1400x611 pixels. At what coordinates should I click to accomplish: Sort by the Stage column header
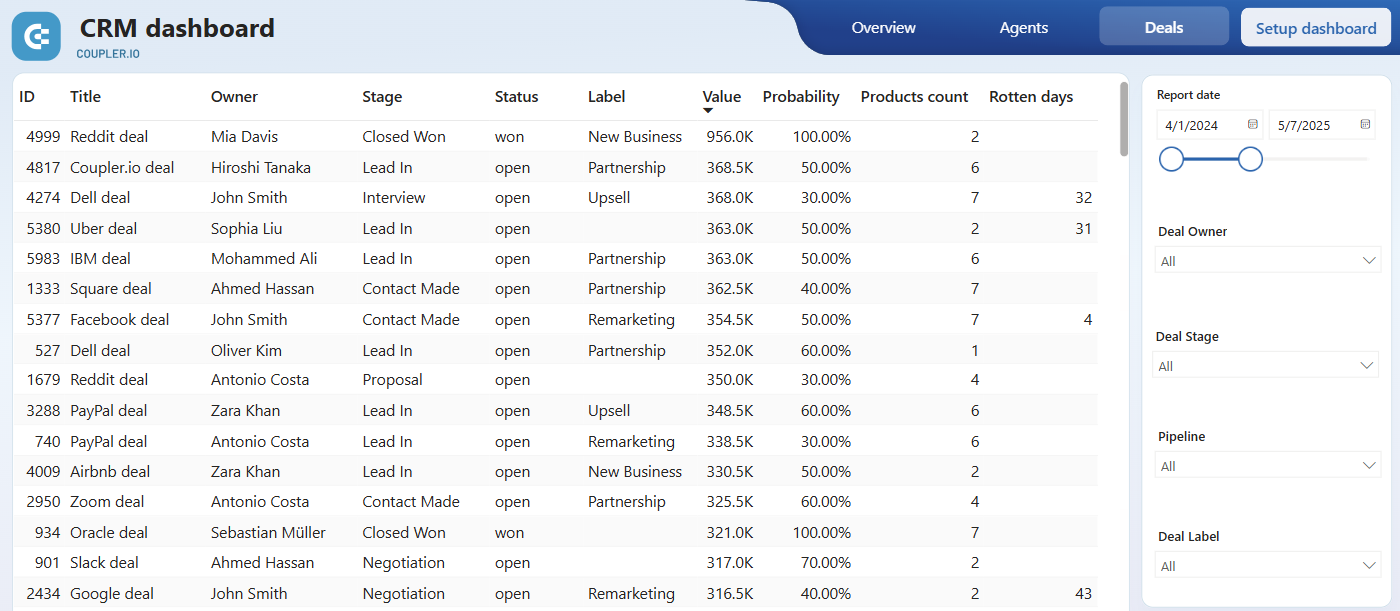tap(382, 97)
